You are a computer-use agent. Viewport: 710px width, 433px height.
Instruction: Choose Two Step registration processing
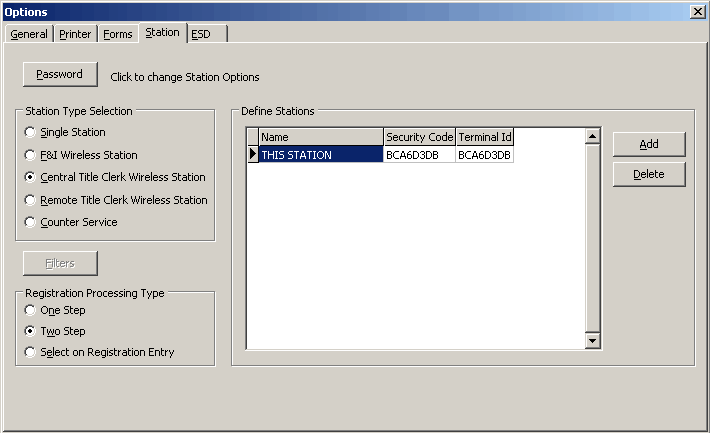click(x=55, y=331)
